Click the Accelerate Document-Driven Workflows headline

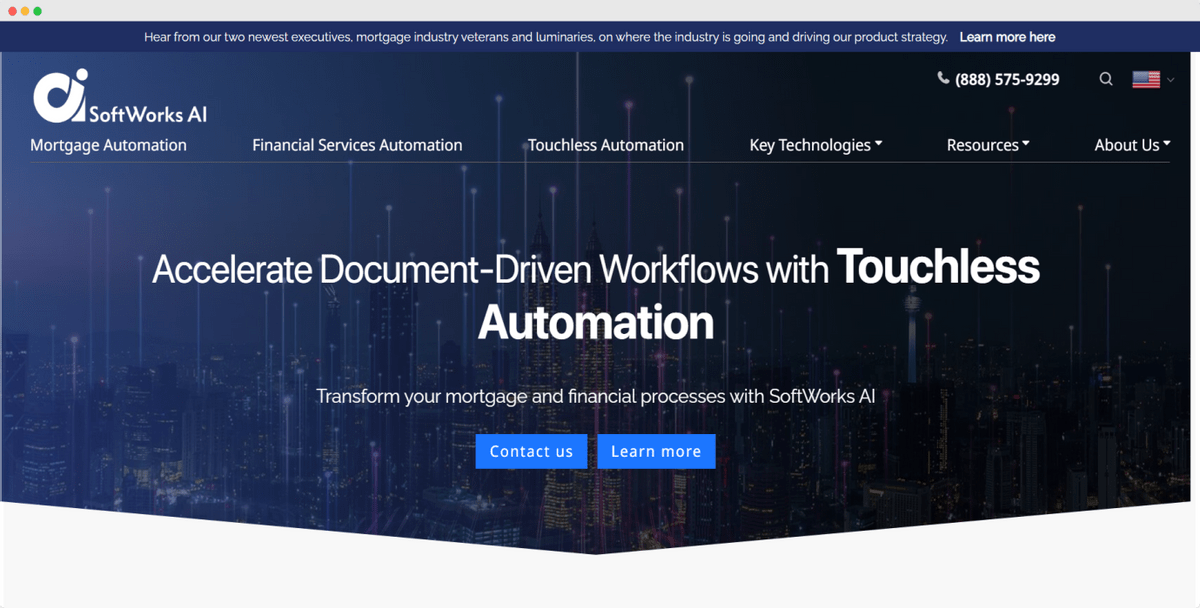596,295
